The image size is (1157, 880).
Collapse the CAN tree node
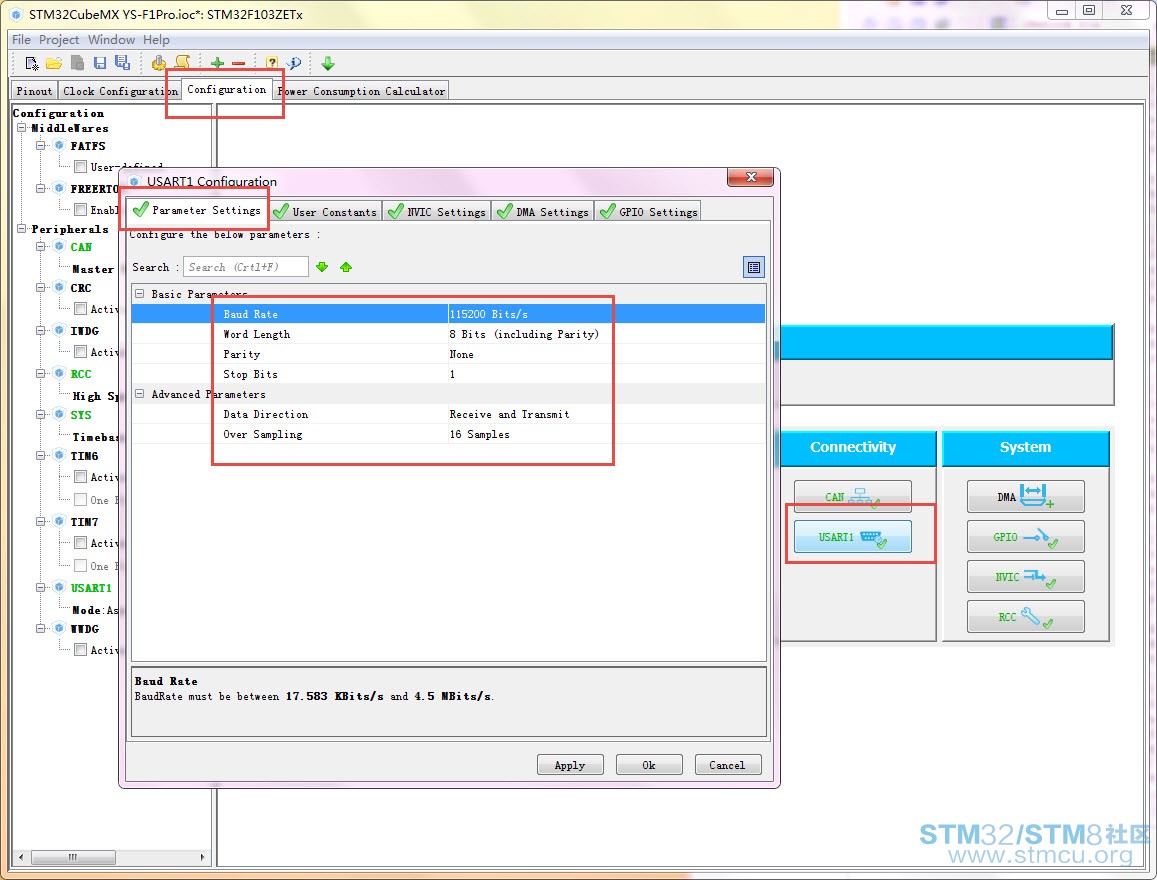pyautogui.click(x=41, y=246)
